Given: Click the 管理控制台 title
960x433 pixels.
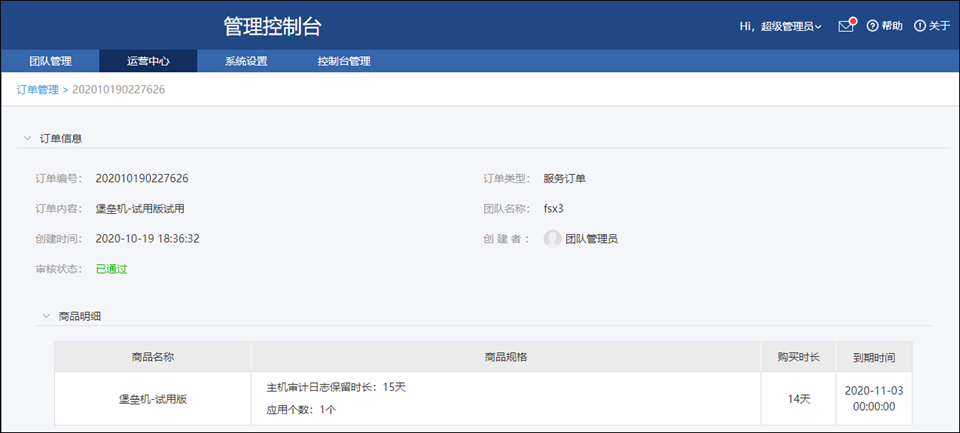Looking at the screenshot, I should (x=273, y=26).
